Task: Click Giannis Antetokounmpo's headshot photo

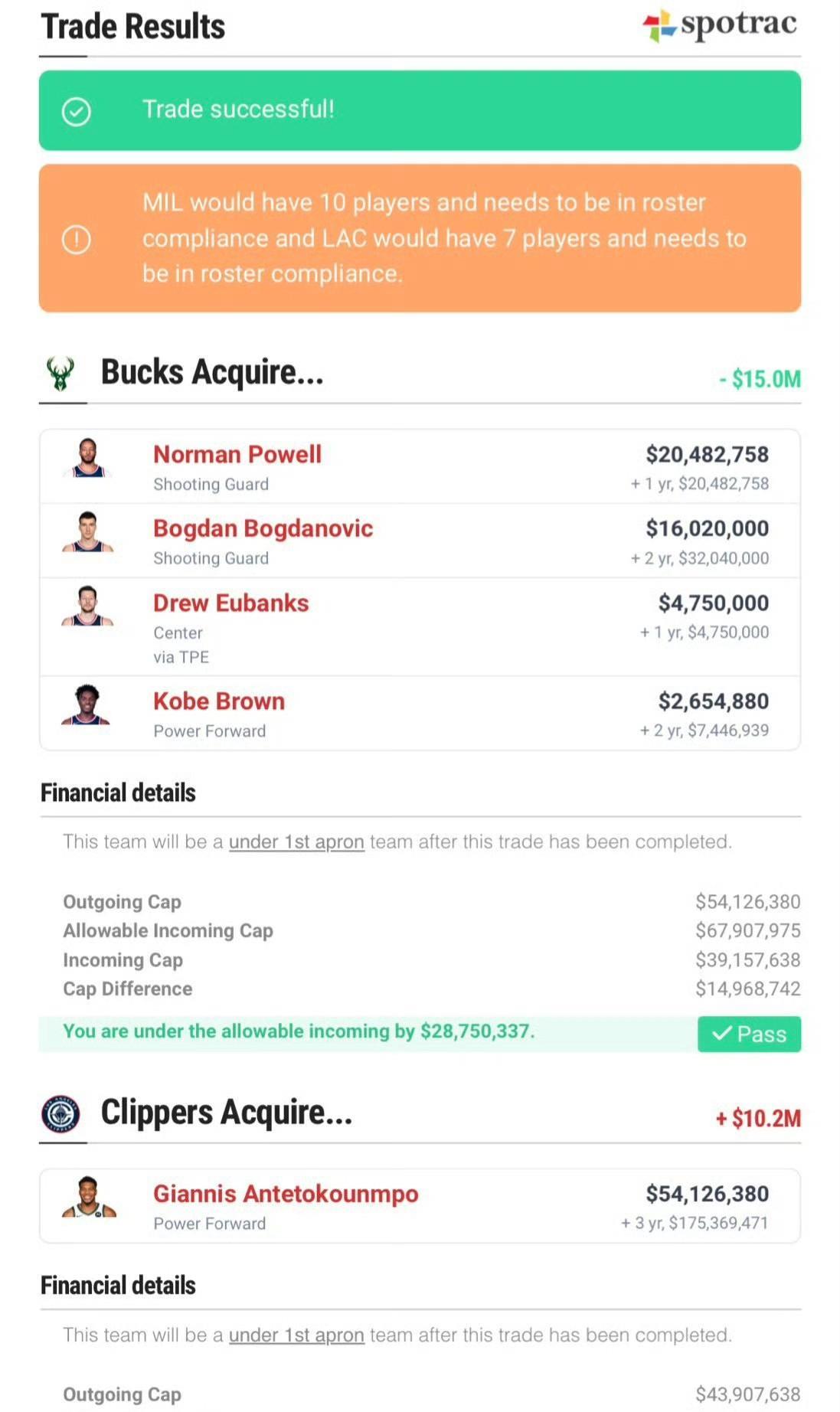Action: coord(89,1197)
